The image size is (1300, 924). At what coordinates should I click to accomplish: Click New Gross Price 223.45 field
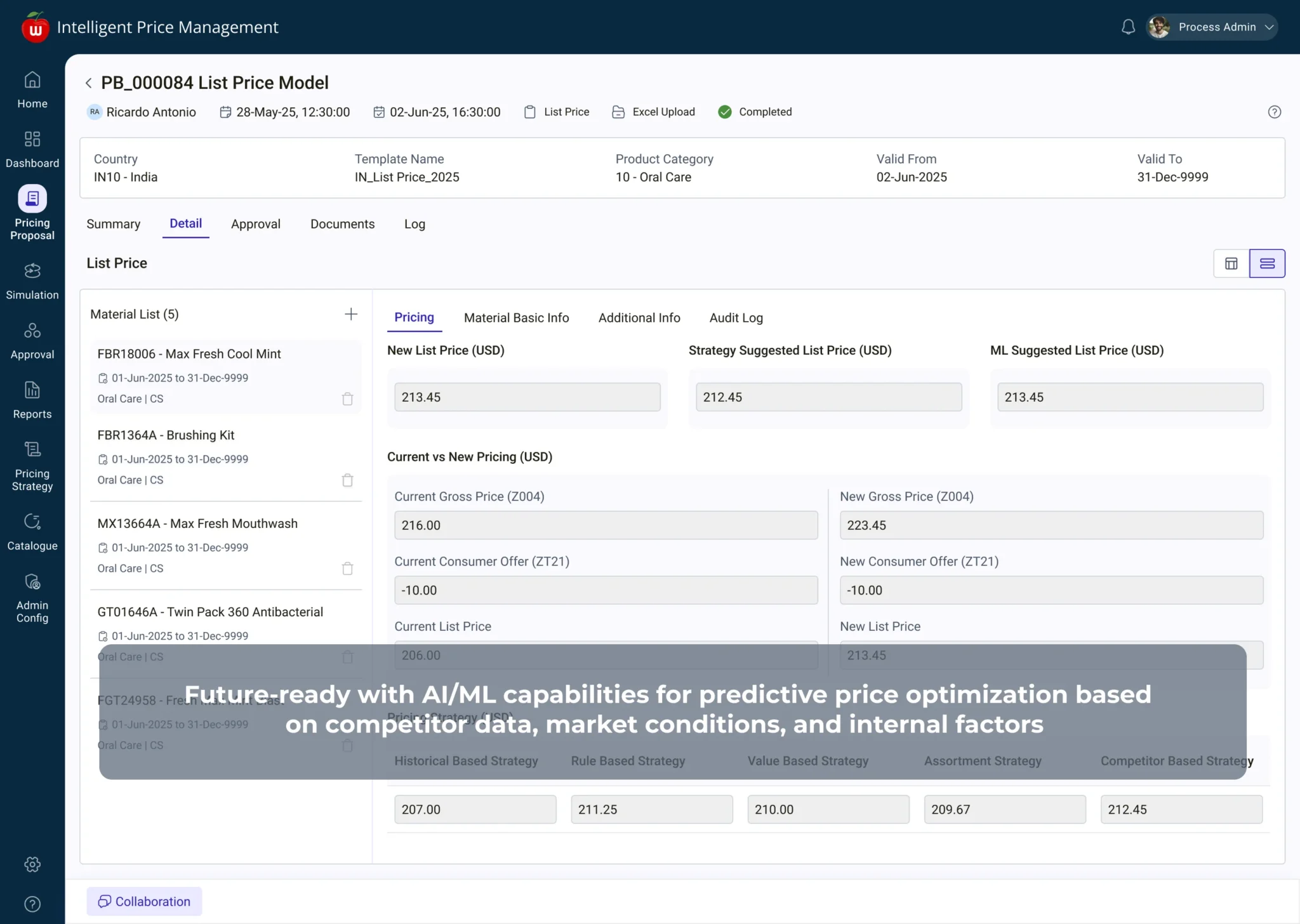pos(1051,525)
